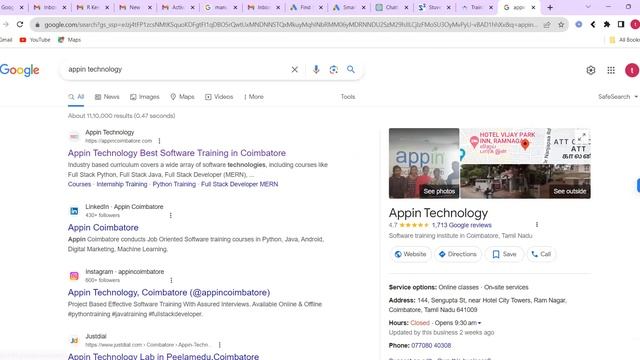The height and width of the screenshot is (360, 640).
Task: Open the Google account avatar beside apps grid
Action: pos(632,70)
